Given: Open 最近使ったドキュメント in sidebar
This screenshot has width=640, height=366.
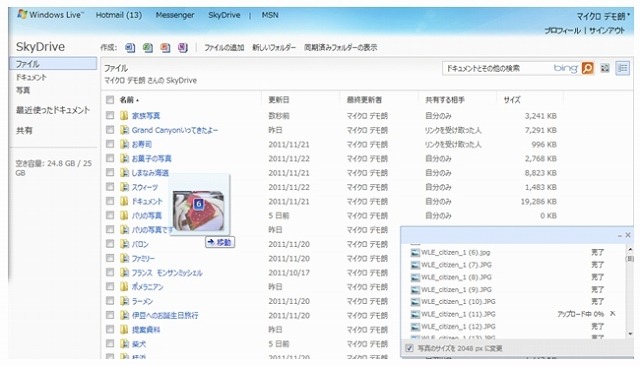Looking at the screenshot, I should point(53,110).
